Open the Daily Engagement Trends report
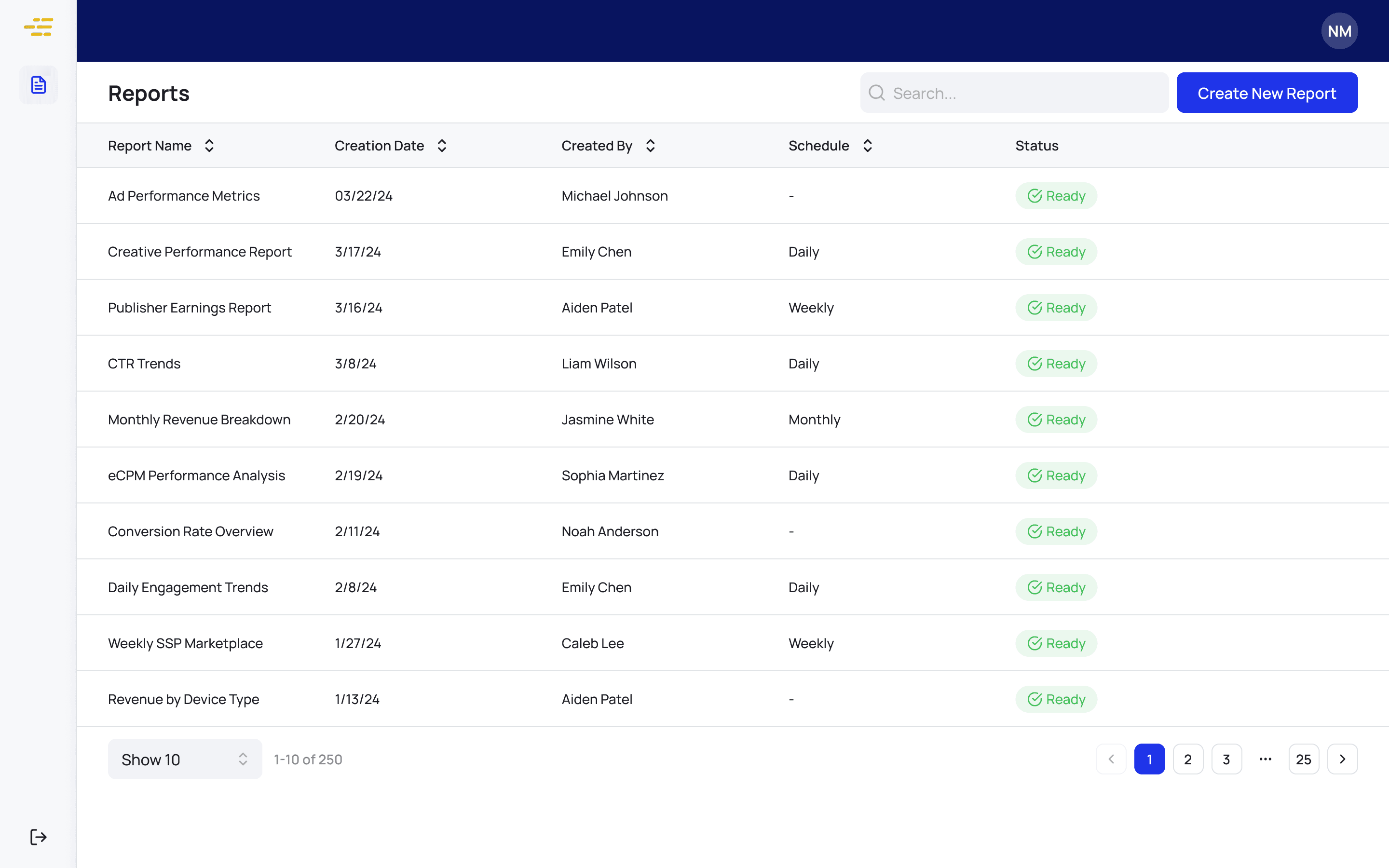The height and width of the screenshot is (868, 1389). (188, 587)
